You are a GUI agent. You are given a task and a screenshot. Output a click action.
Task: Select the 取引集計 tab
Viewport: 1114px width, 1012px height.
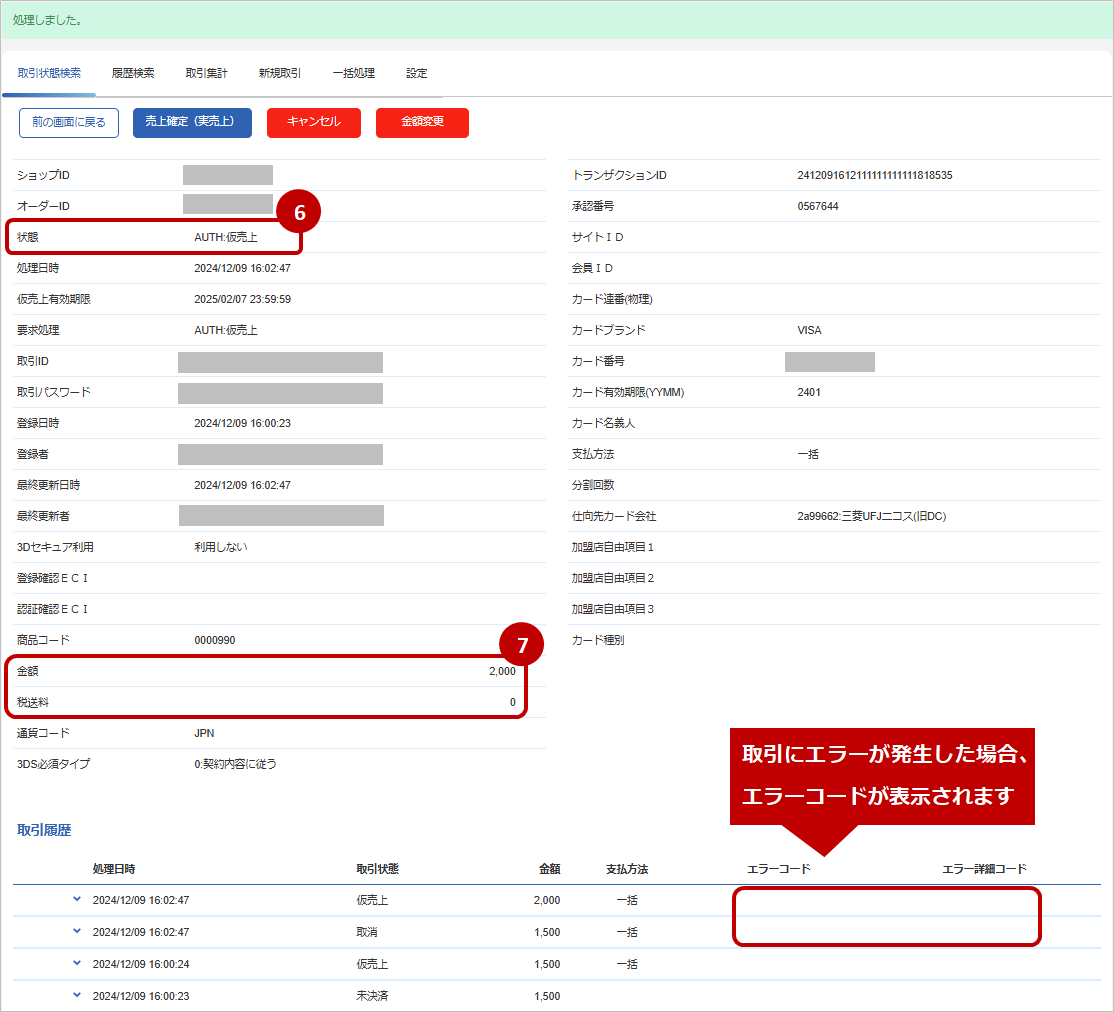206,73
